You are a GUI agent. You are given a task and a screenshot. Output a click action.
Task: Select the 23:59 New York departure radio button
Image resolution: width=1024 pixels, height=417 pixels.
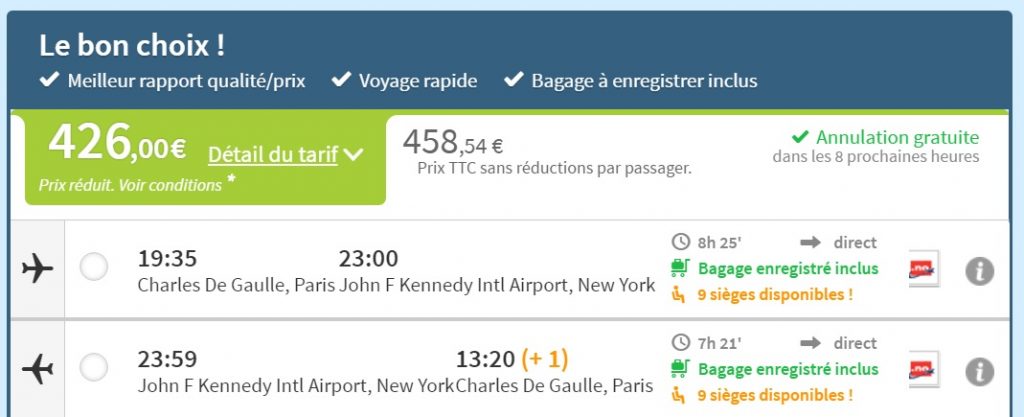(x=94, y=368)
